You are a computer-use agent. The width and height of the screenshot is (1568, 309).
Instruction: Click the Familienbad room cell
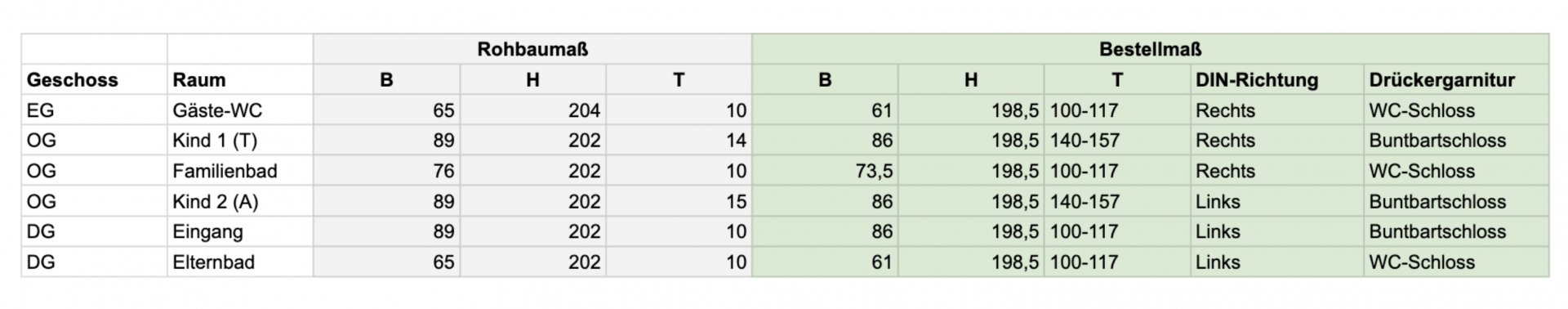tap(240, 171)
